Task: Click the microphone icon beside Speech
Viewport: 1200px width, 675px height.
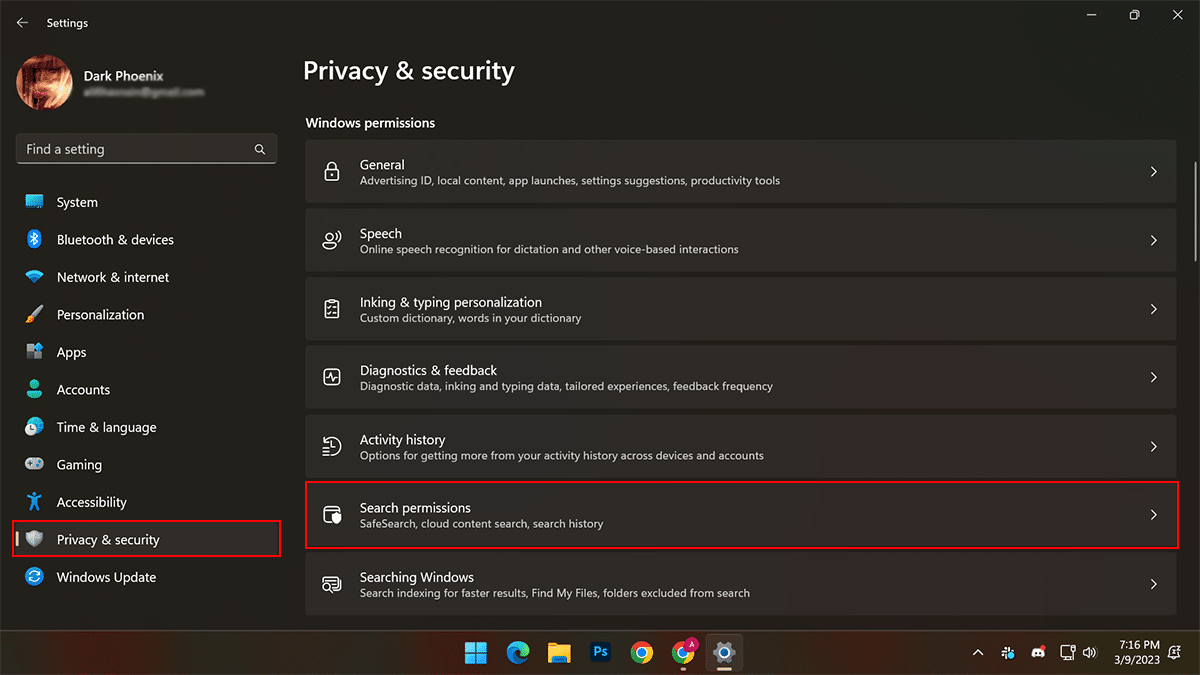Action: [332, 240]
